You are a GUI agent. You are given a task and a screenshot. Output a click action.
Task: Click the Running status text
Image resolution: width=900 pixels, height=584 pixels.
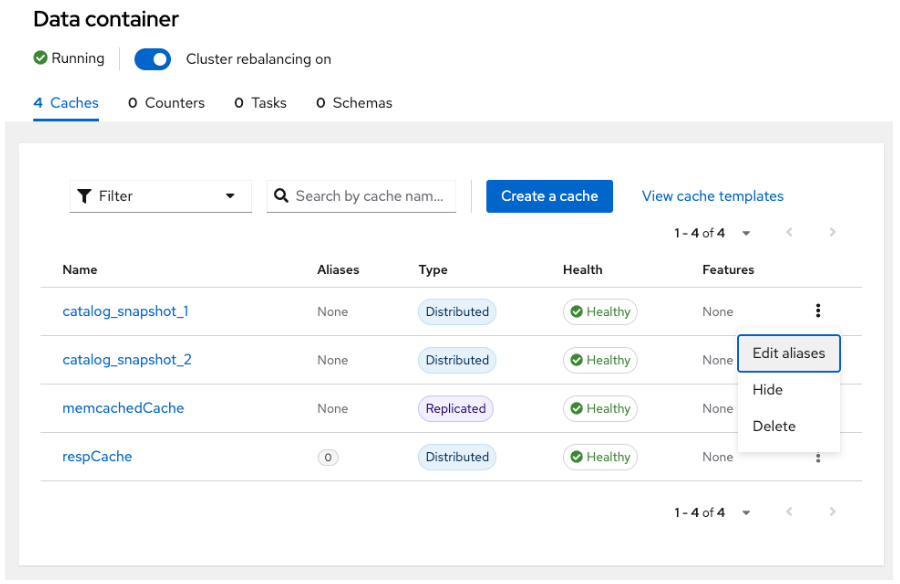[x=78, y=59]
